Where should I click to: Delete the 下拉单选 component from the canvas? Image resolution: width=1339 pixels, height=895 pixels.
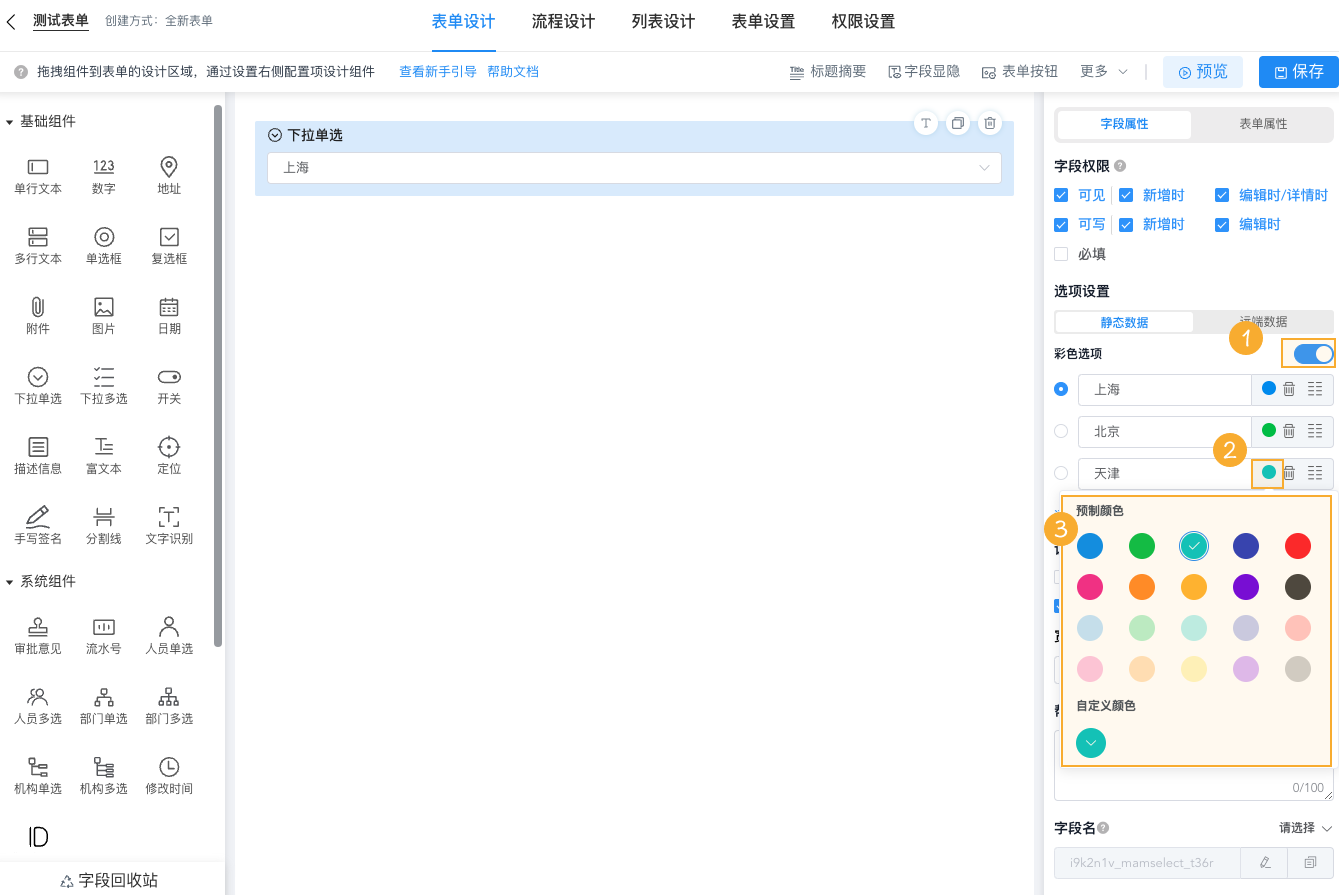pos(989,122)
